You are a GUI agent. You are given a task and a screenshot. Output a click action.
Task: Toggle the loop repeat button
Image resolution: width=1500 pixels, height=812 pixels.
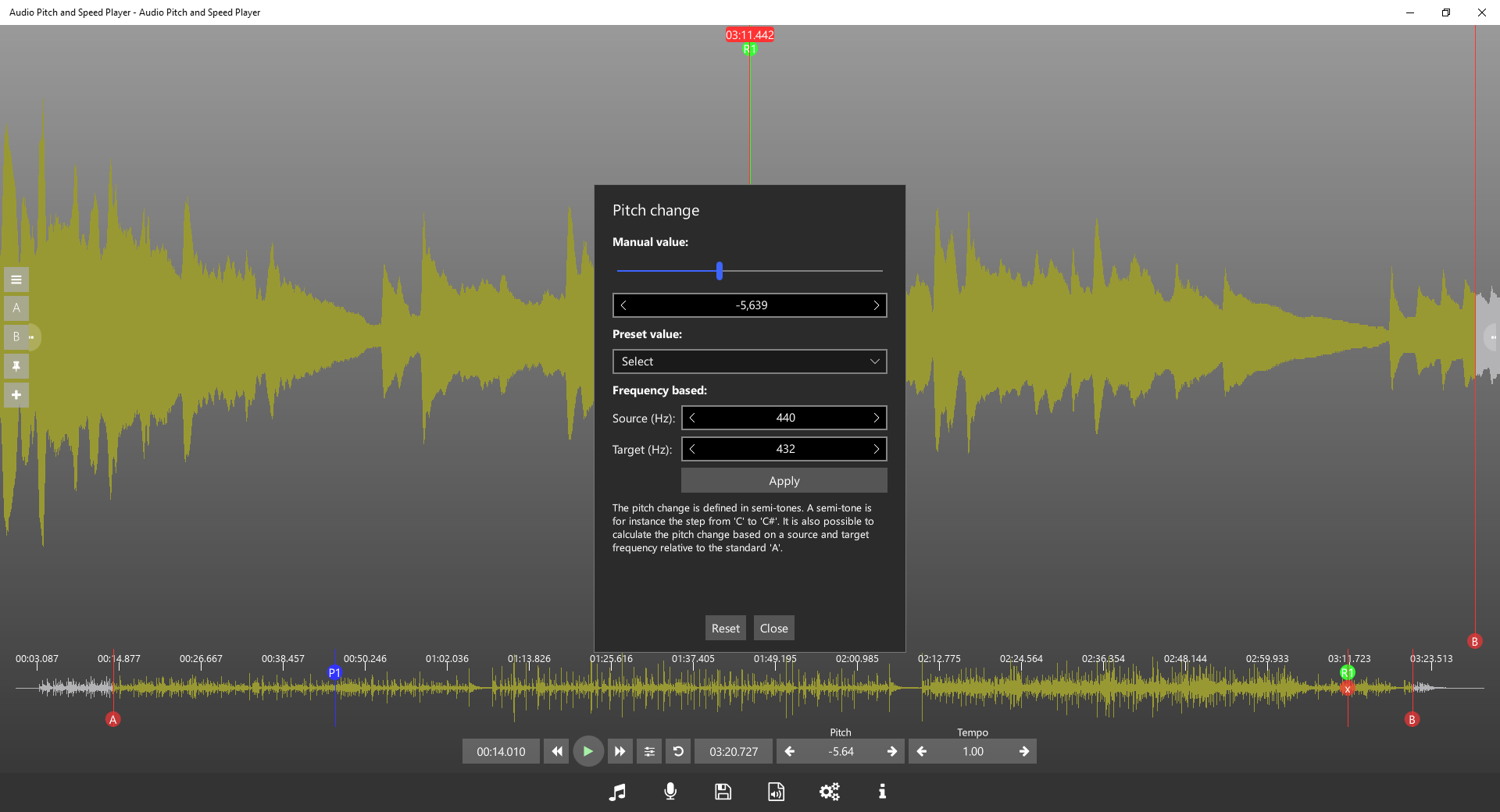[x=678, y=751]
